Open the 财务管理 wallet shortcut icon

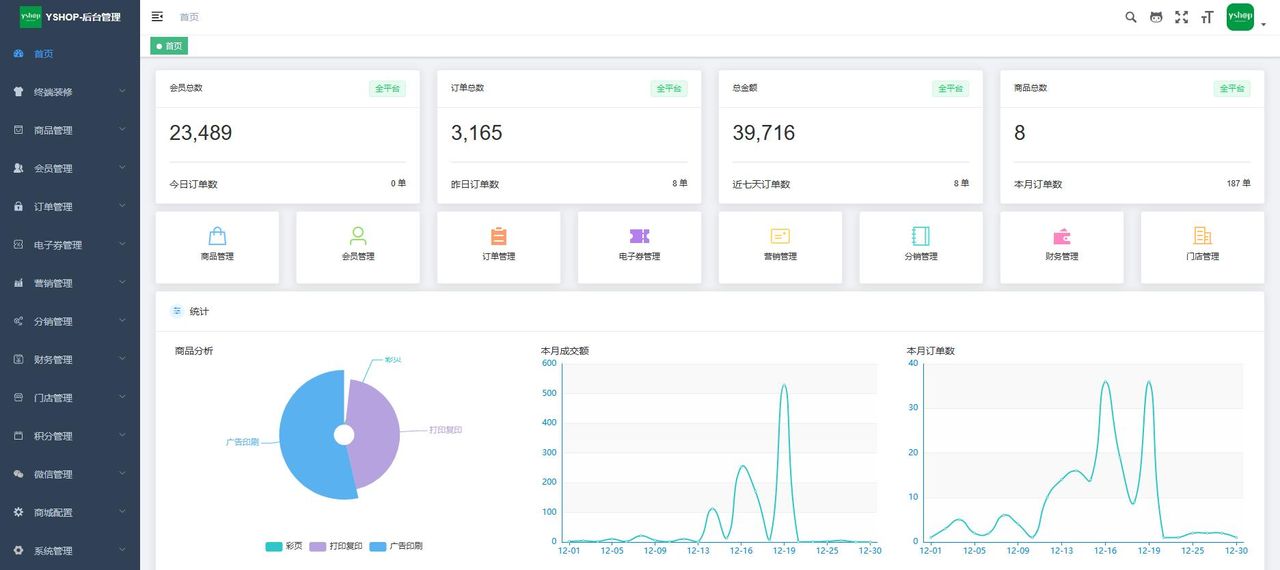[x=1062, y=237]
